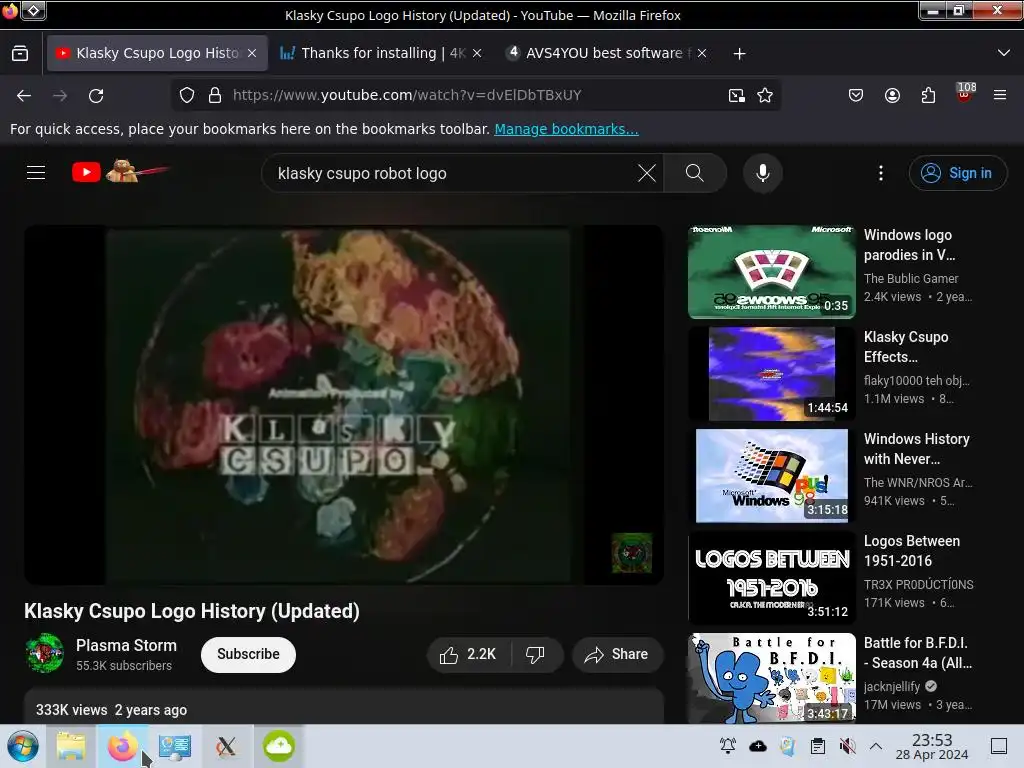Open the list all tabs dropdown
This screenshot has width=1024, height=768.
pos(1004,53)
